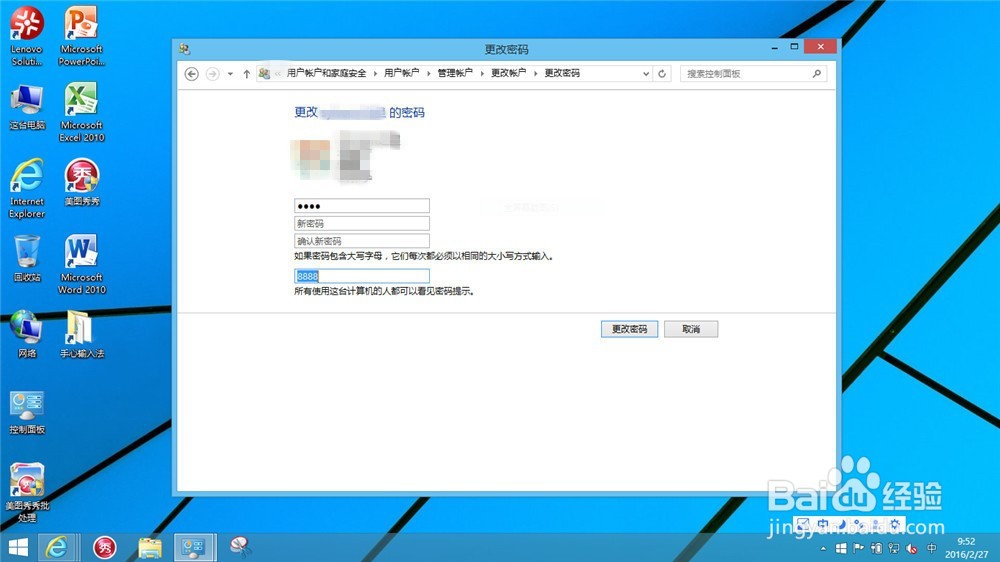Click the 更改密码 button
1000x562 pixels.
629,329
